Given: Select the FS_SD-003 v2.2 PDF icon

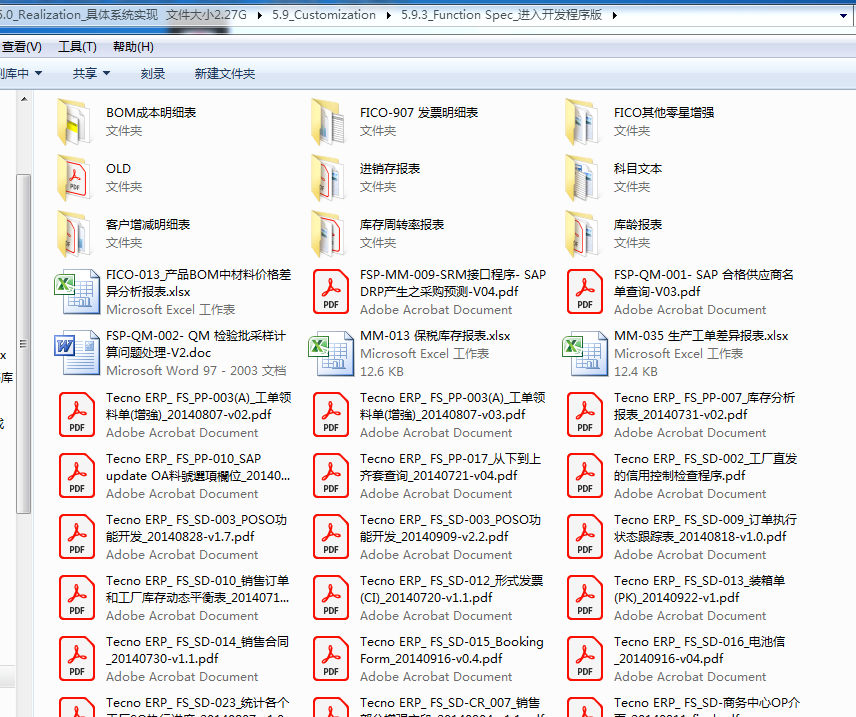Looking at the screenshot, I should coord(331,537).
